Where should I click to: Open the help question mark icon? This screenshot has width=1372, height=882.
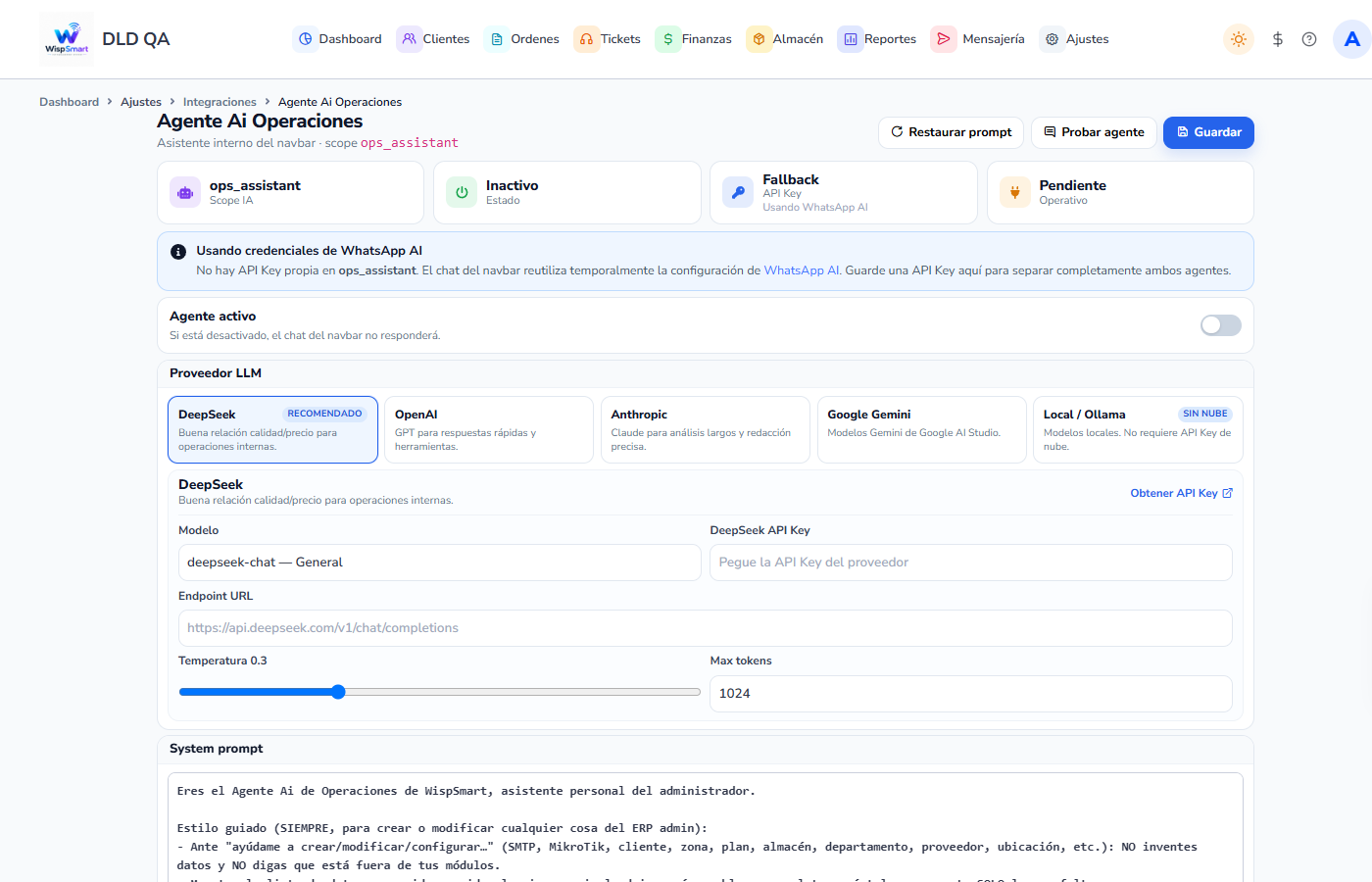(1309, 39)
